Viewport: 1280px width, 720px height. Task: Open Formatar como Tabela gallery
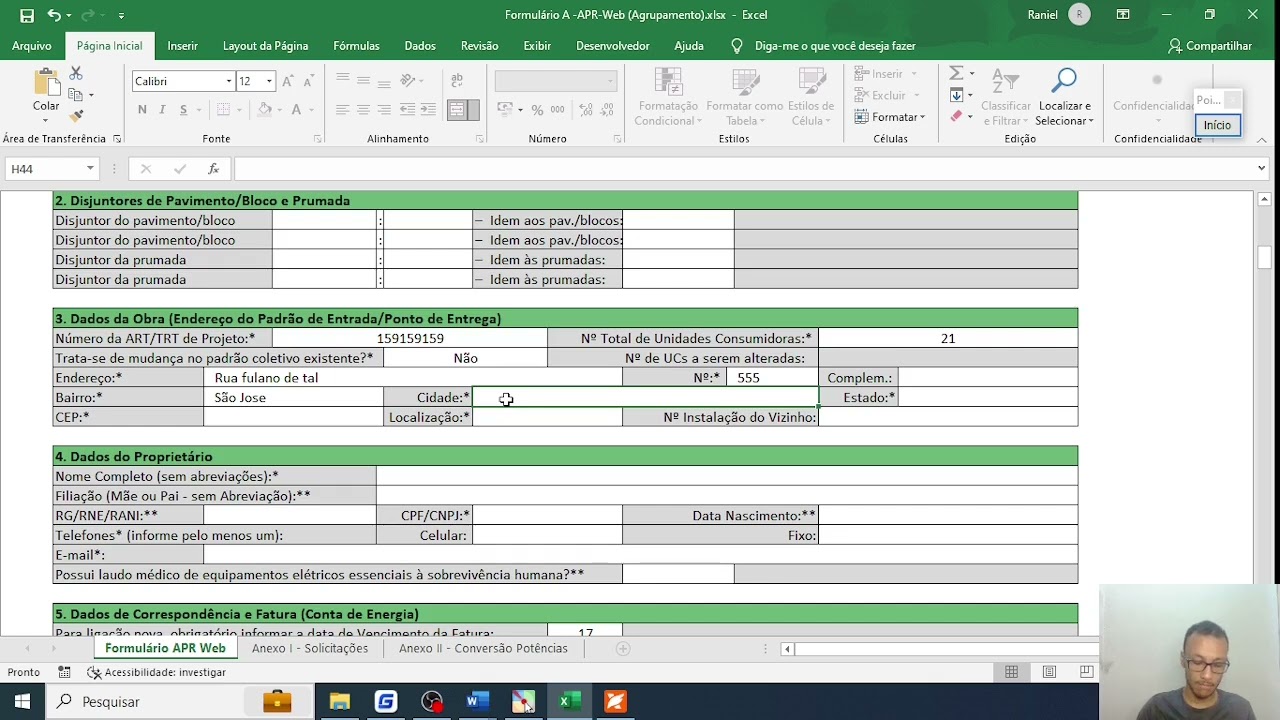(x=745, y=97)
